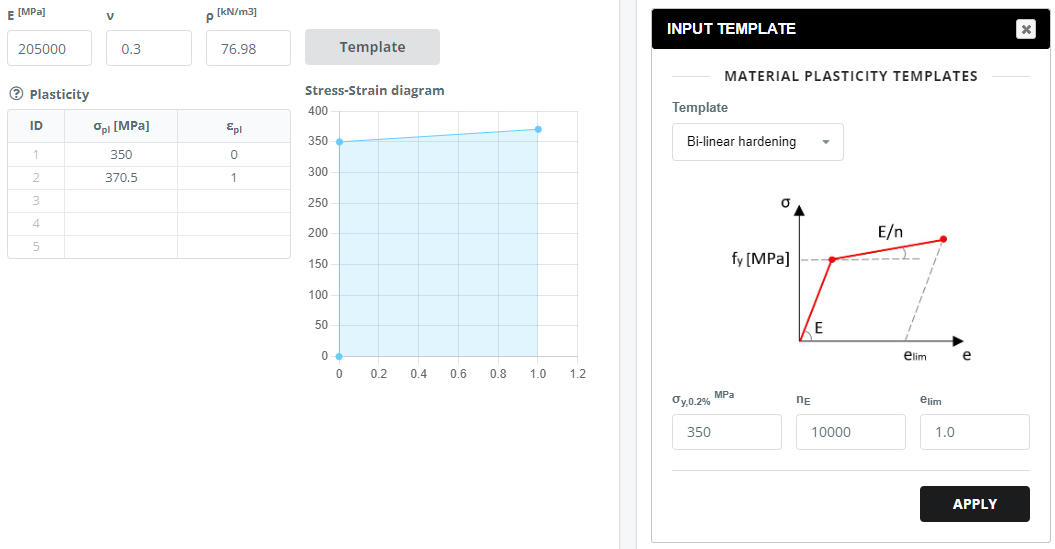The height and width of the screenshot is (549, 1055).
Task: Click the plastic strain cell in row 2
Action: (233, 178)
